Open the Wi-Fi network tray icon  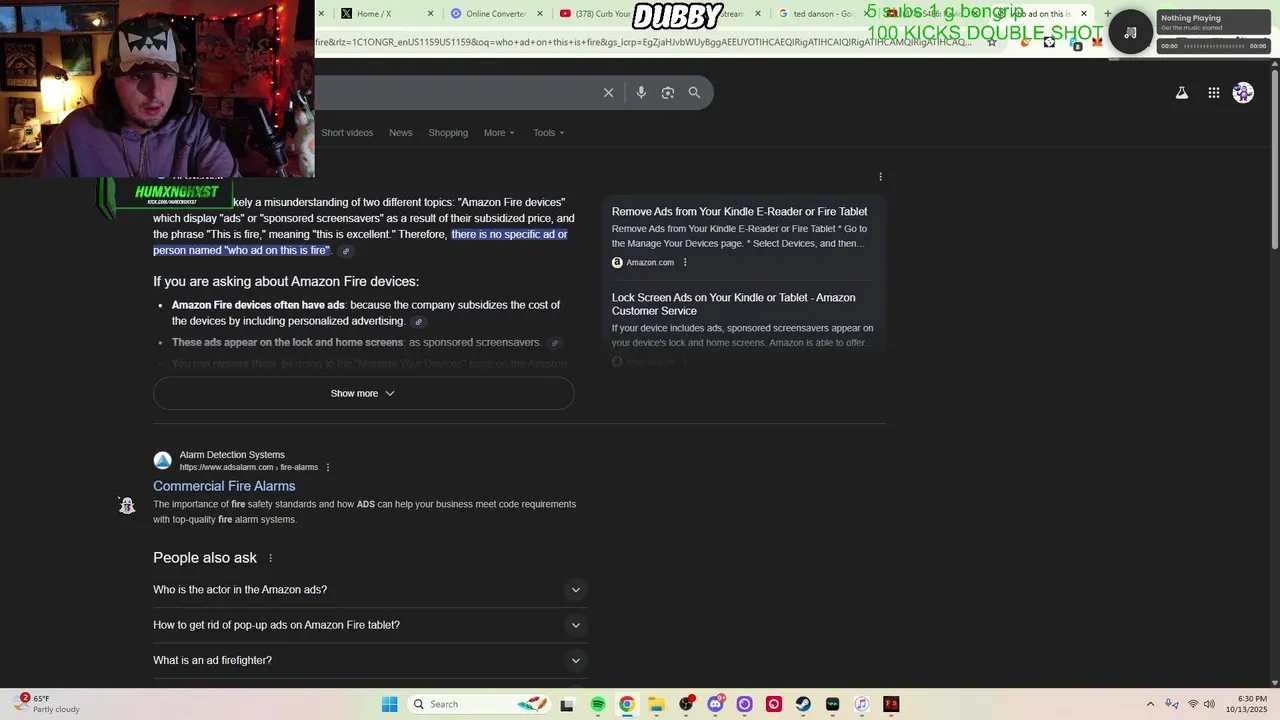click(1192, 704)
